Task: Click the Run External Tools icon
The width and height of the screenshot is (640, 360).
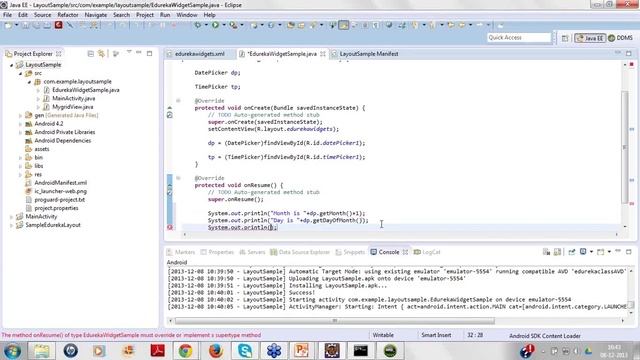Action: (x=233, y=25)
